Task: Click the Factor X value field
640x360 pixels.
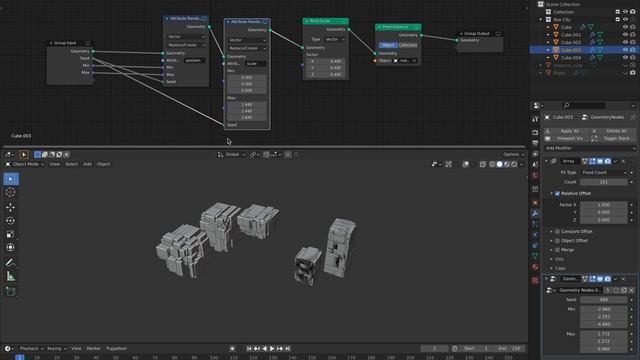Action: click(604, 205)
